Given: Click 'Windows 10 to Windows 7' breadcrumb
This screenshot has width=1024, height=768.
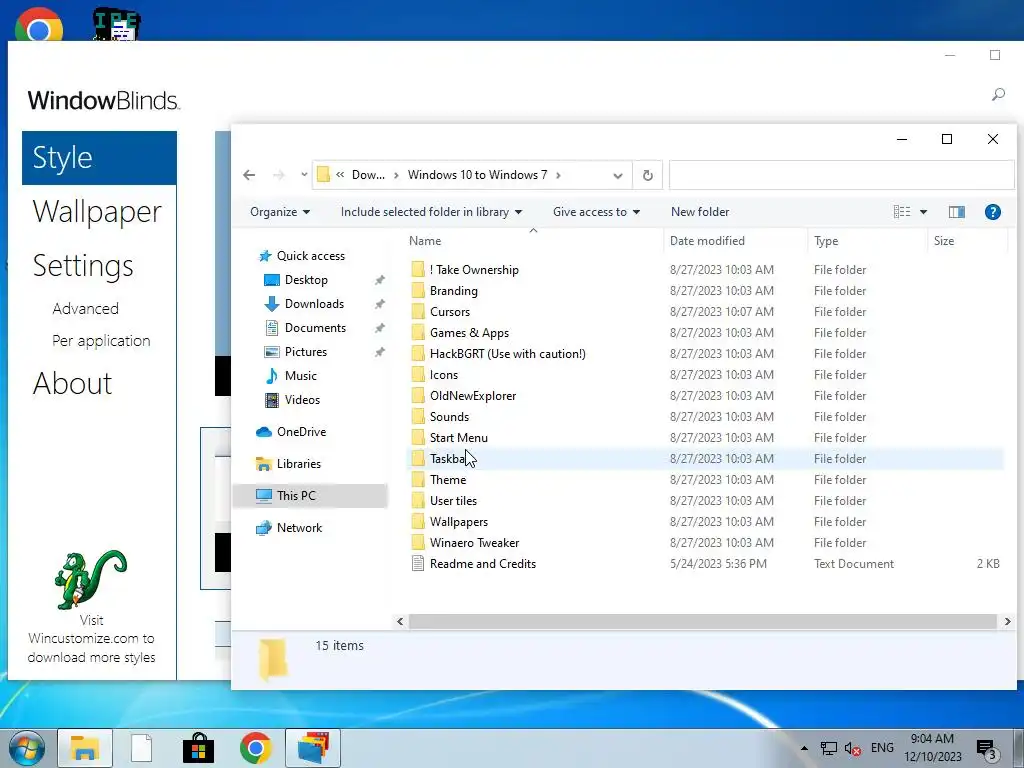Looking at the screenshot, I should [477, 175].
